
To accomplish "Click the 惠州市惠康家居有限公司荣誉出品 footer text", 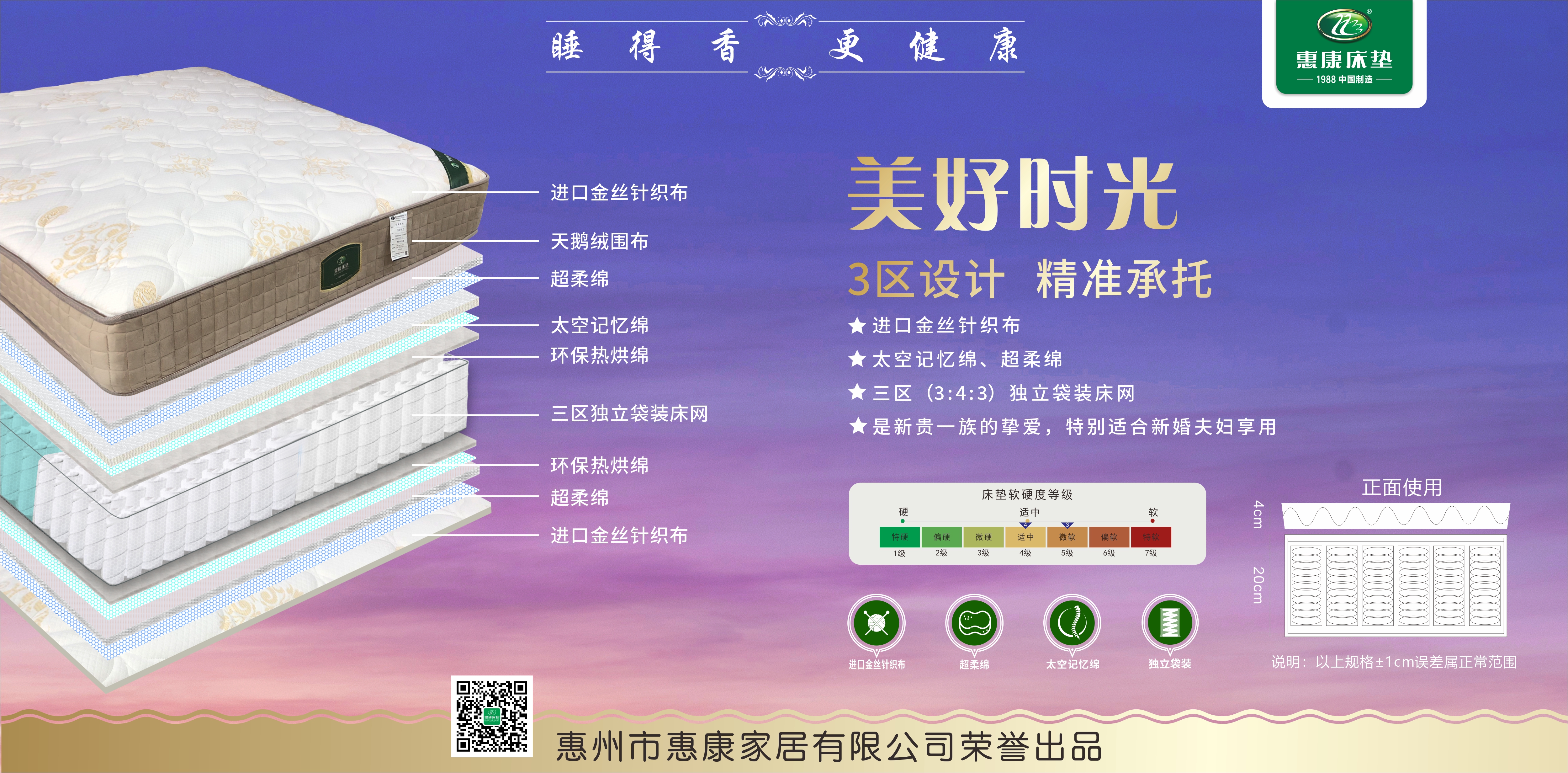I will coord(829,746).
